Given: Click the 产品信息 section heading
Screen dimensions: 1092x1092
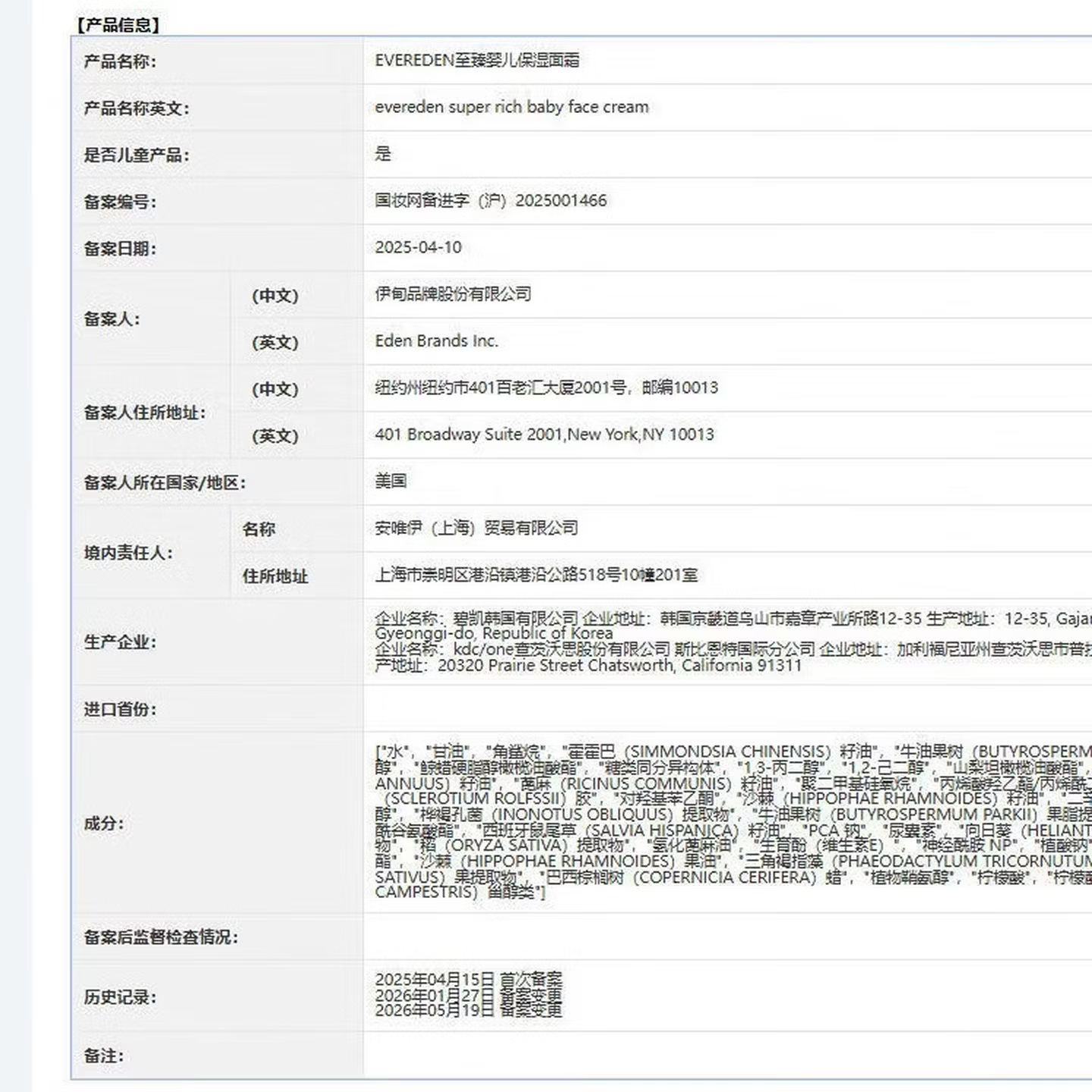Looking at the screenshot, I should click(118, 25).
